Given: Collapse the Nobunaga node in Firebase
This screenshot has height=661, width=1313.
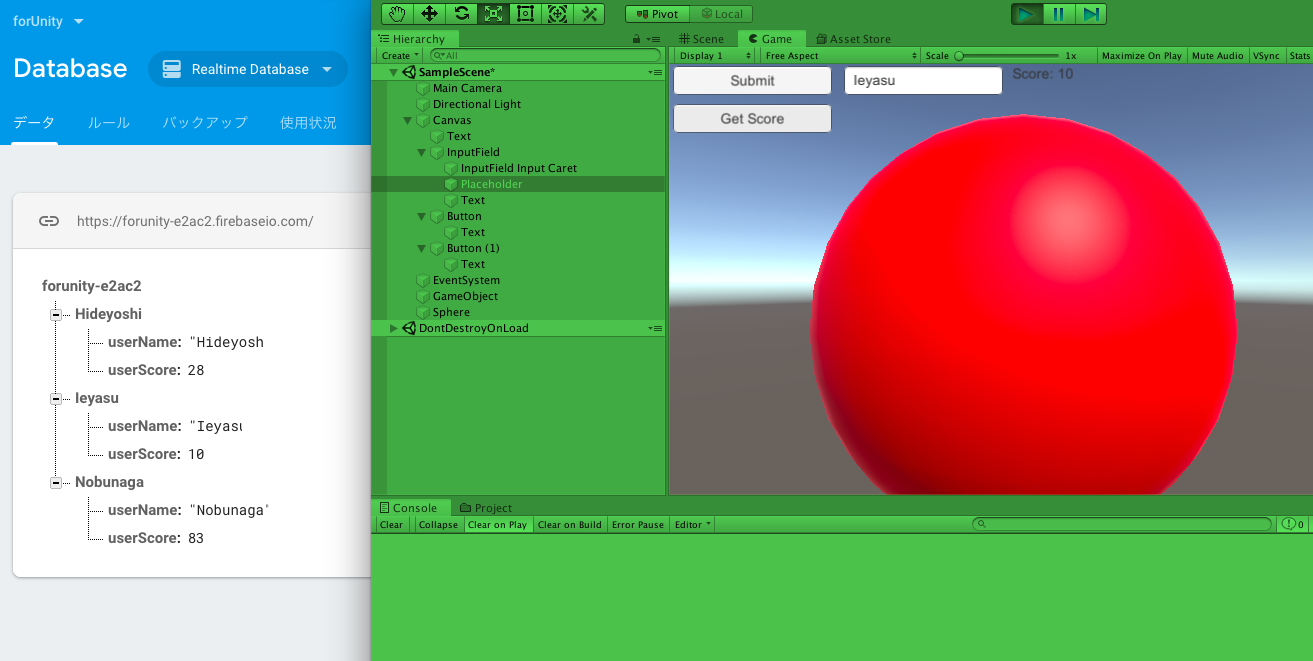Looking at the screenshot, I should (x=56, y=482).
